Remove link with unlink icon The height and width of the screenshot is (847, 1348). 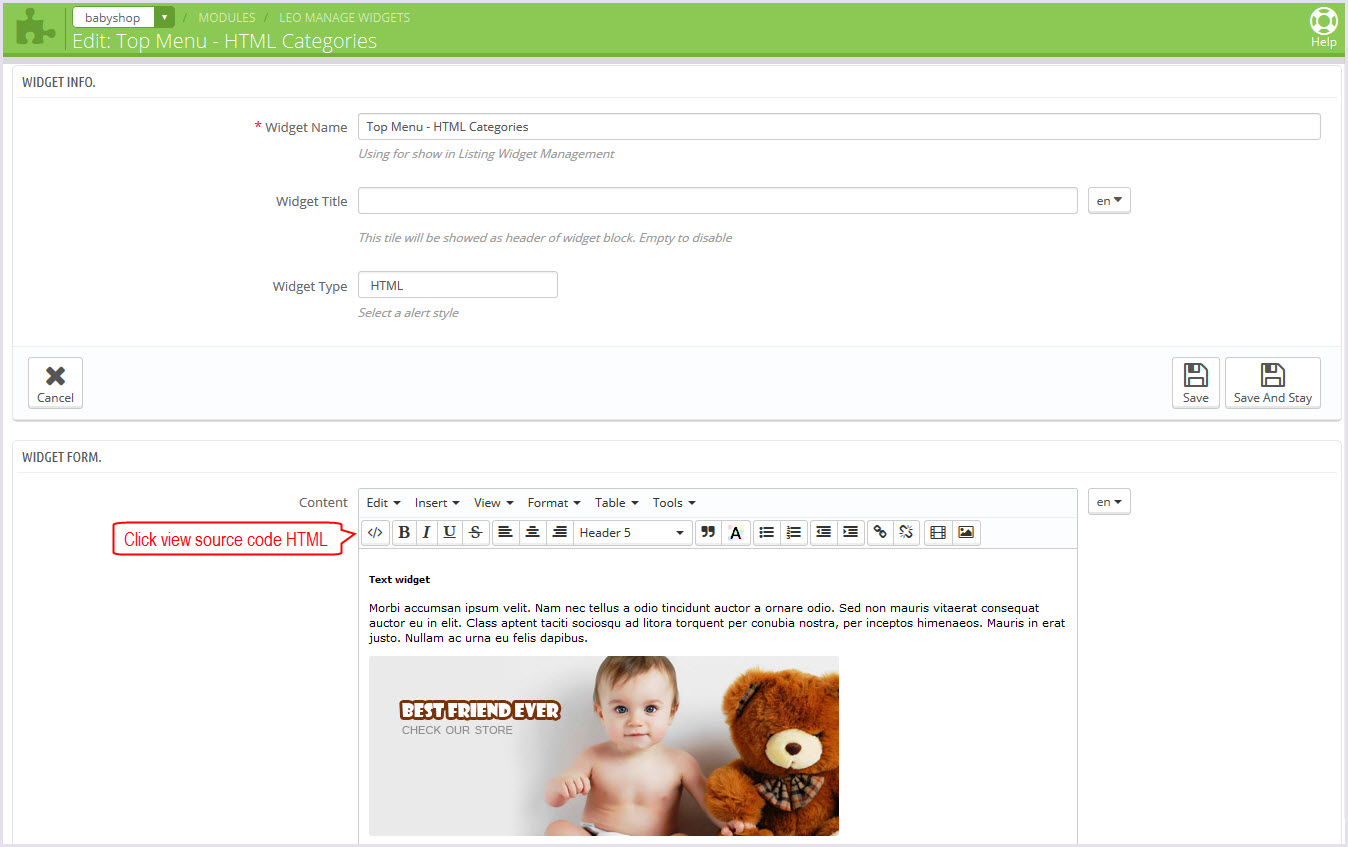(906, 533)
